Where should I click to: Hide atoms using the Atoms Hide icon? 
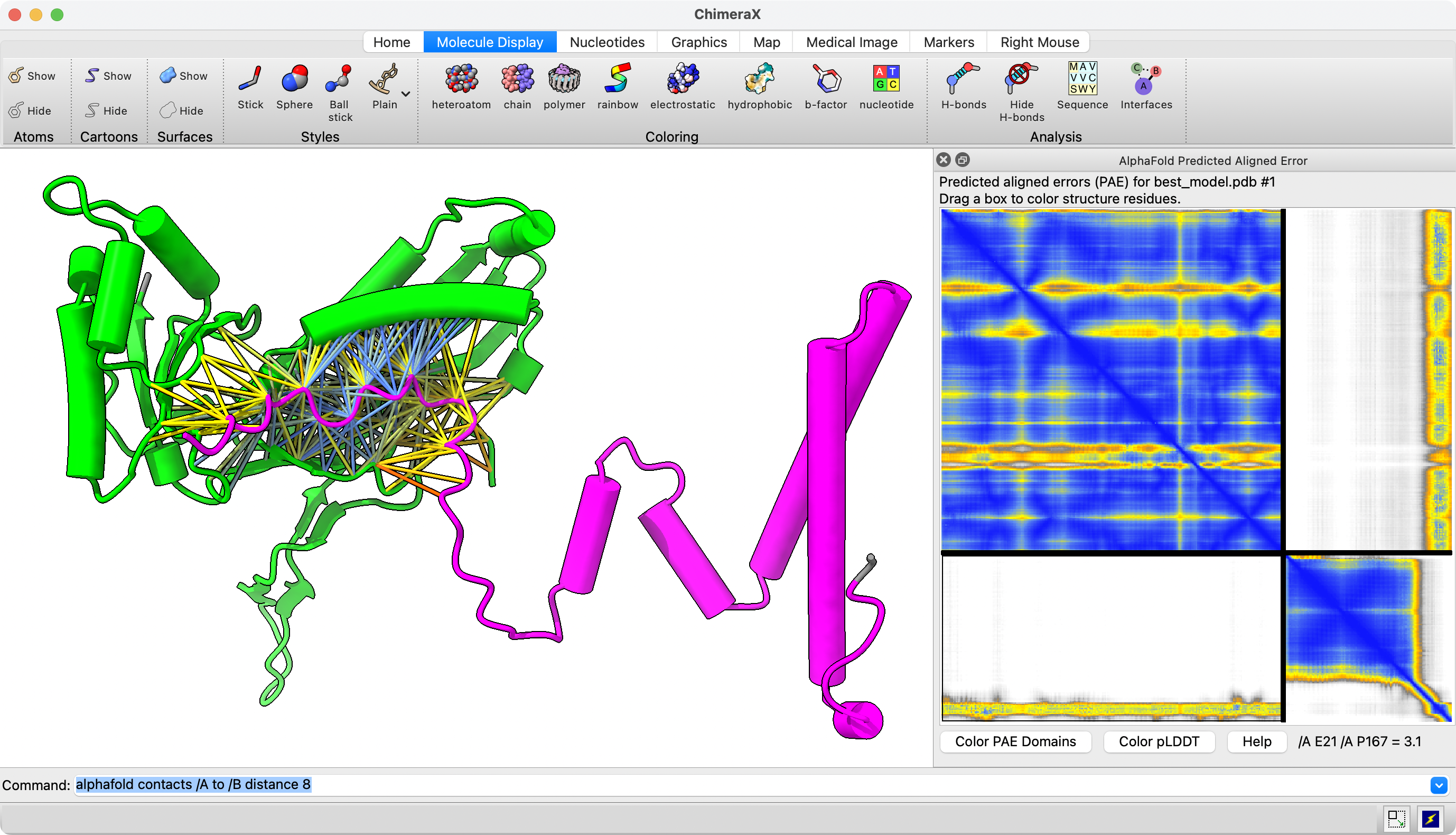click(30, 110)
